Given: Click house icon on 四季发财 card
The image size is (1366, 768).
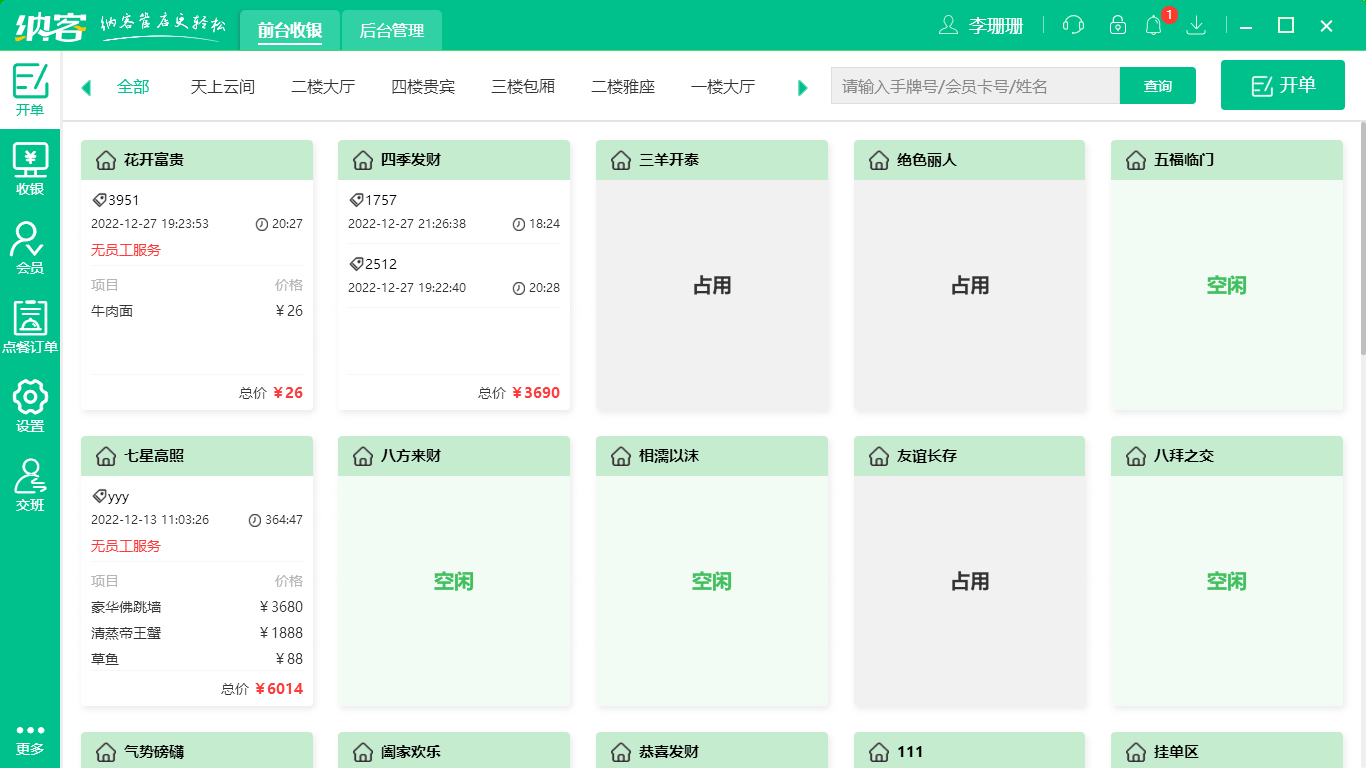Looking at the screenshot, I should point(362,160).
